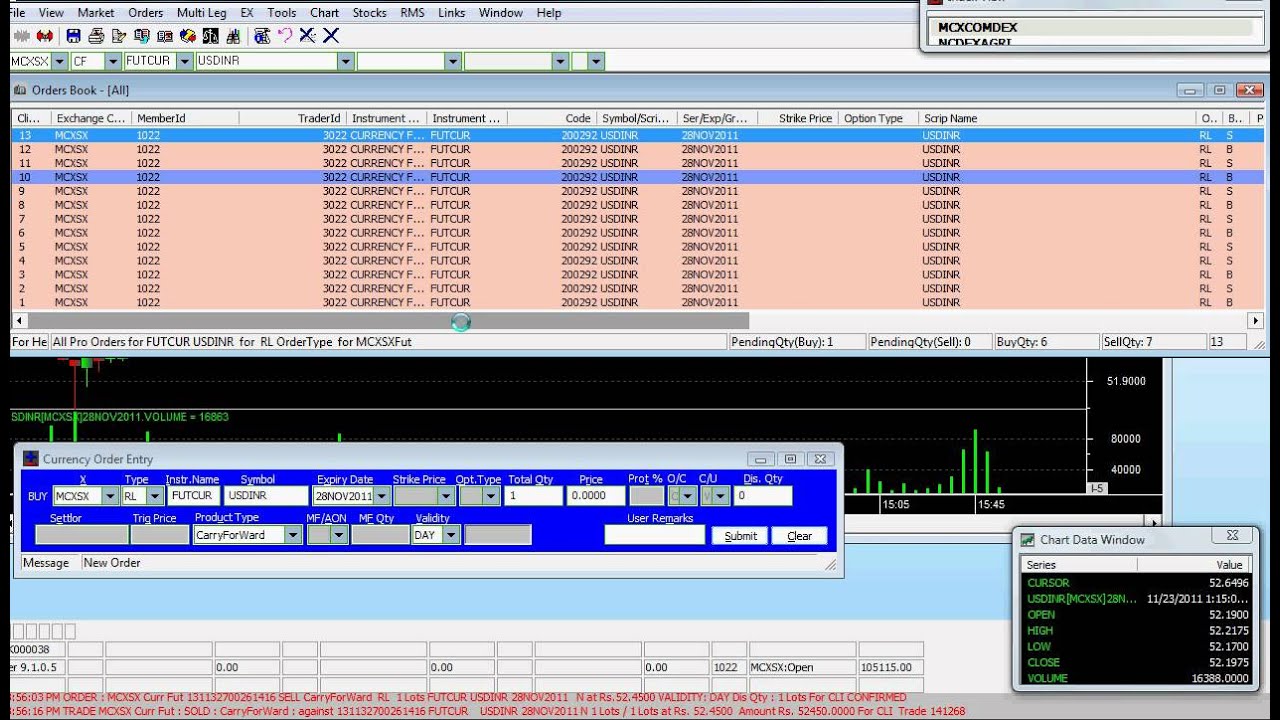
Task: Click the save floppy disk toolbar icon
Action: pyautogui.click(x=73, y=36)
